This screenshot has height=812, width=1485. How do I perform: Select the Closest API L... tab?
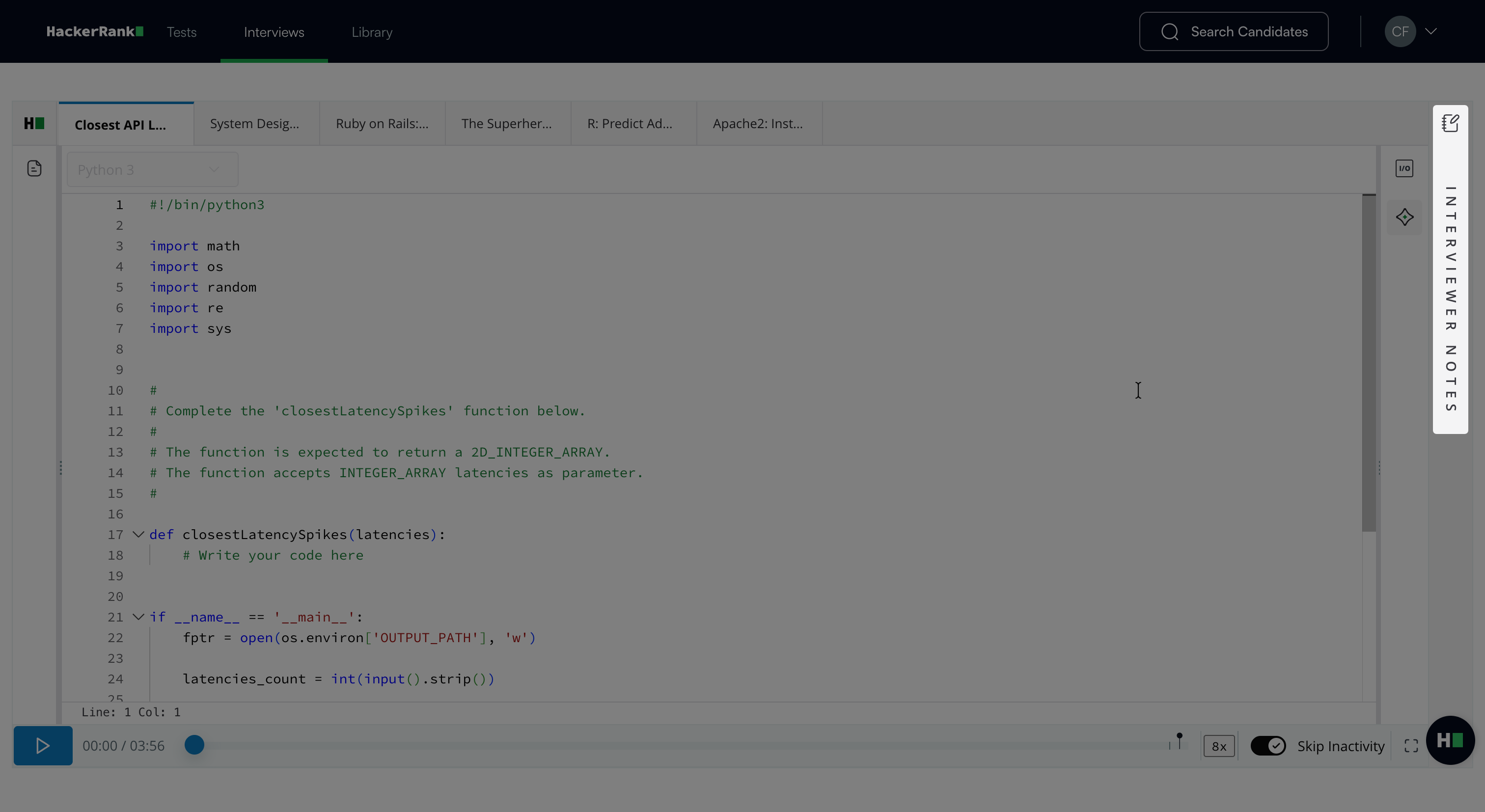click(126, 125)
